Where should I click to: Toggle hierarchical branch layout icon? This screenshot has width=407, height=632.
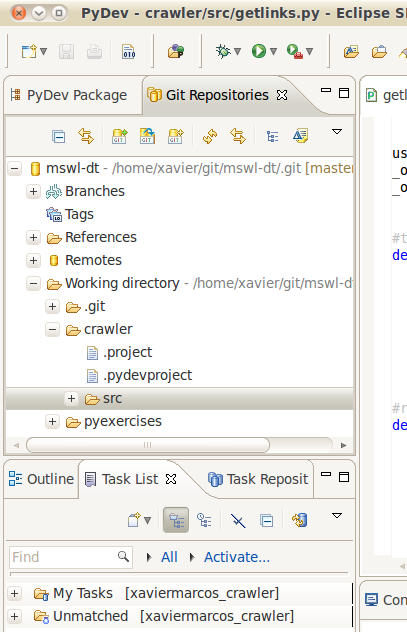pyautogui.click(x=272, y=137)
